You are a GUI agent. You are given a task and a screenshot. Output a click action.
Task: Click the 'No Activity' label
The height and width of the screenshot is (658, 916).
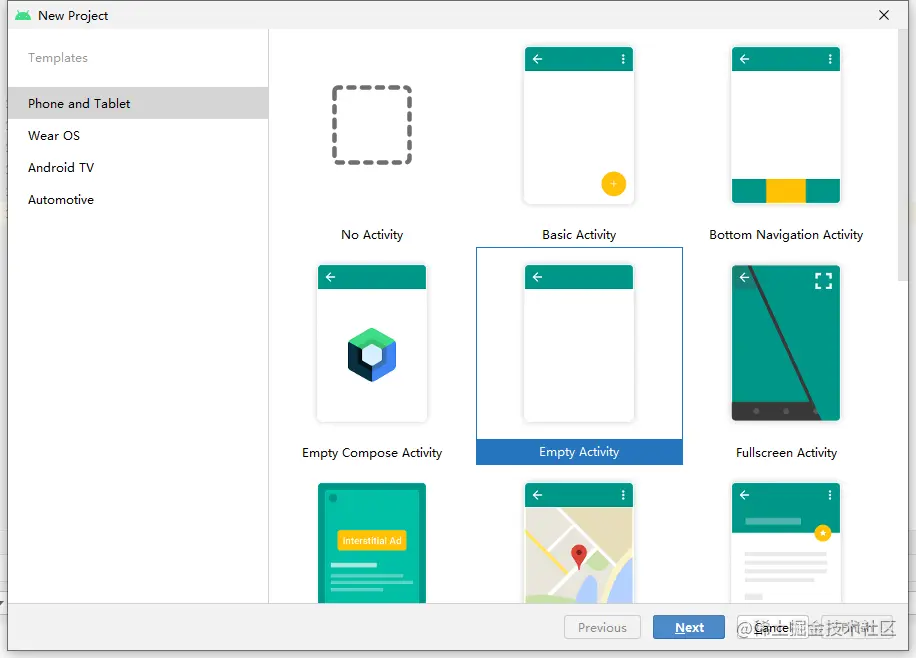(x=372, y=235)
